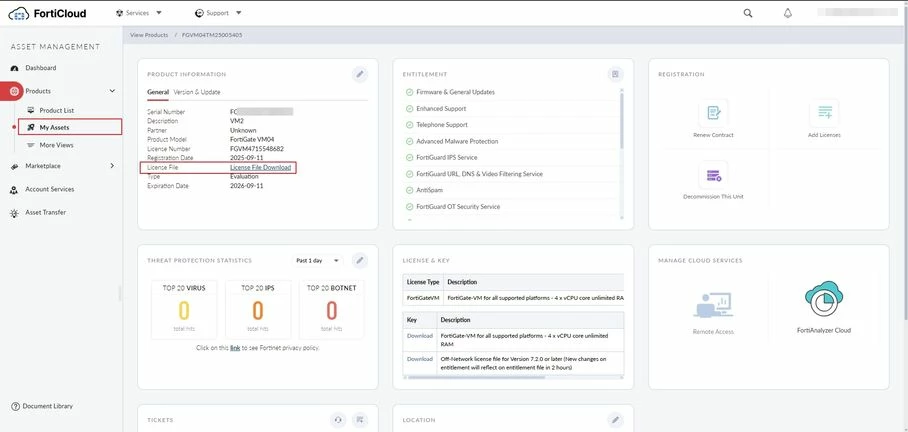The height and width of the screenshot is (432, 908).
Task: Open the Services dropdown menu
Action: (x=139, y=13)
